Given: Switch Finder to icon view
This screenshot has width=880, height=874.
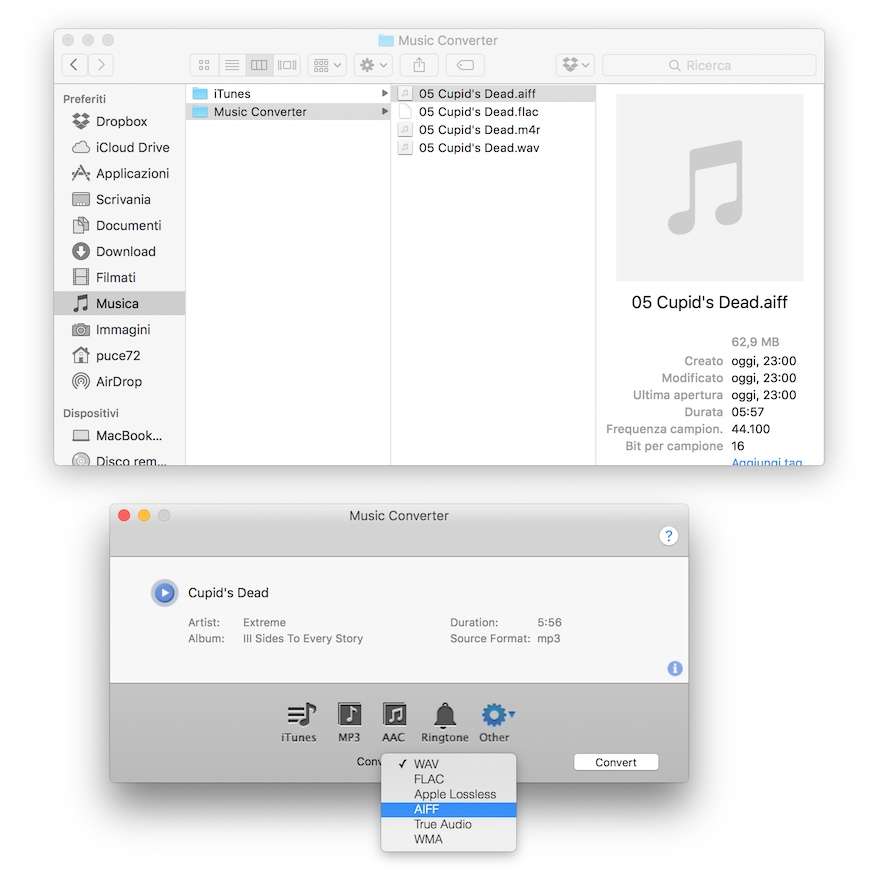Looking at the screenshot, I should [x=204, y=65].
